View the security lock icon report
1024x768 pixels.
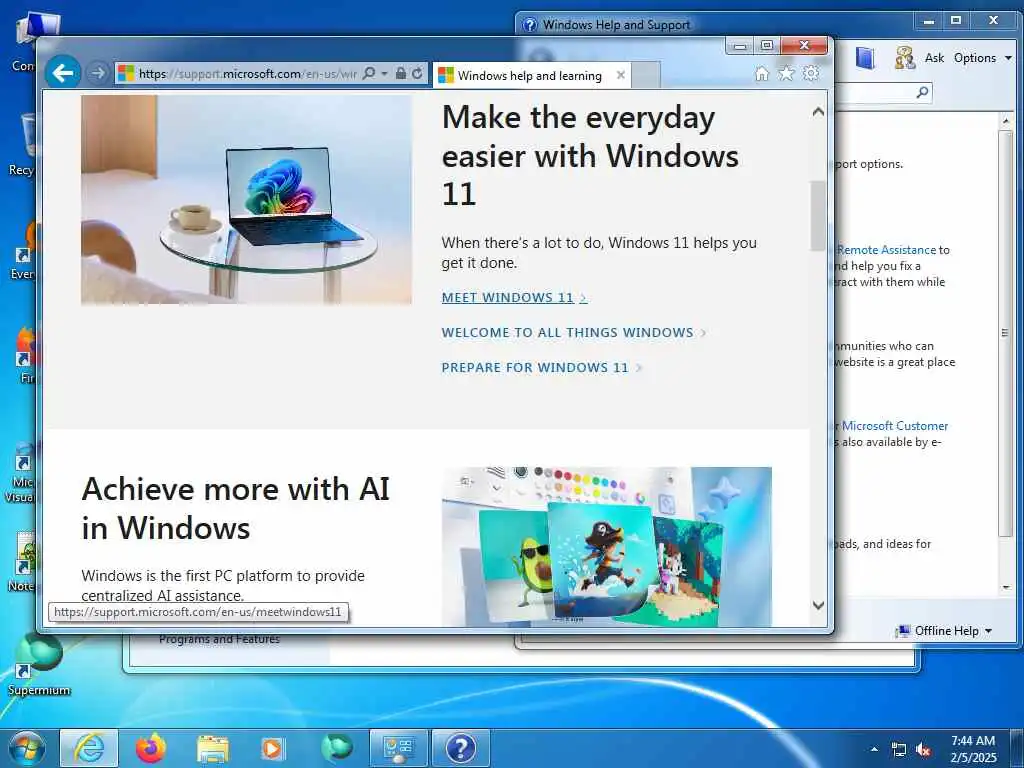point(401,73)
